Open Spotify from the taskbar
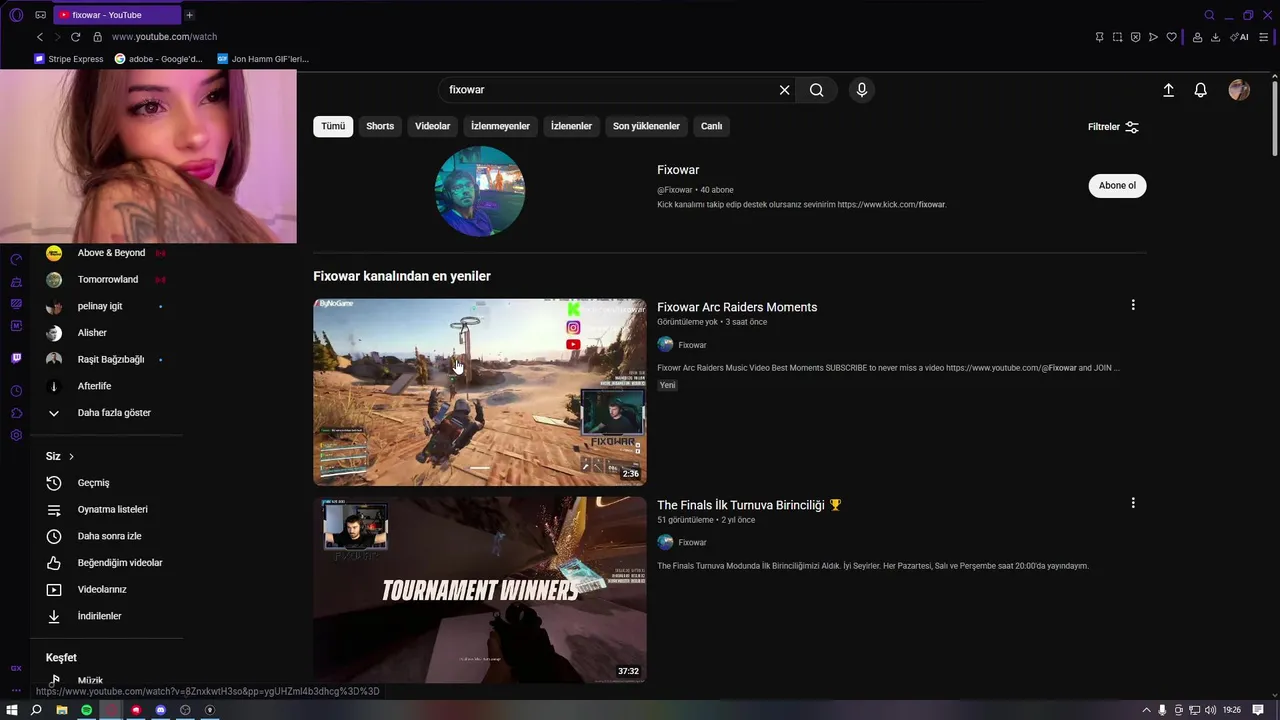The width and height of the screenshot is (1280, 720). pyautogui.click(x=86, y=710)
